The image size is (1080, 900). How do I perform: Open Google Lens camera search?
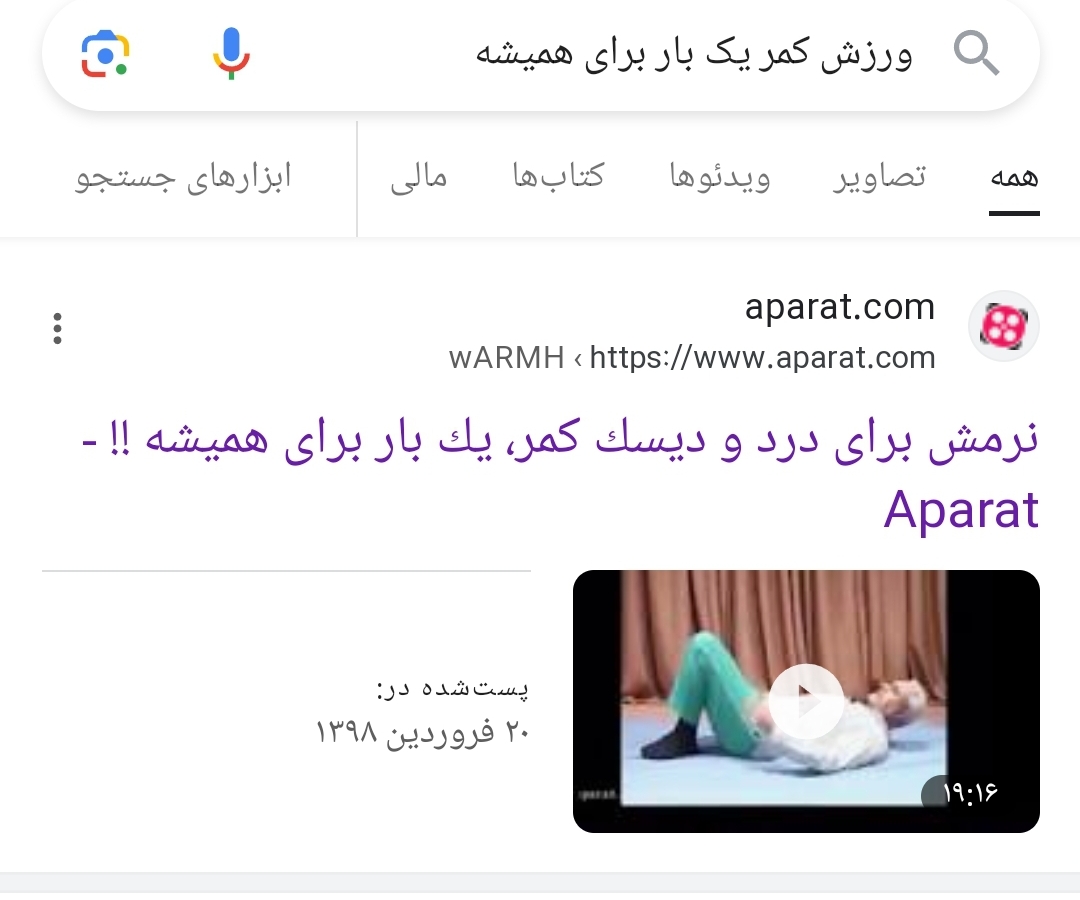[105, 54]
